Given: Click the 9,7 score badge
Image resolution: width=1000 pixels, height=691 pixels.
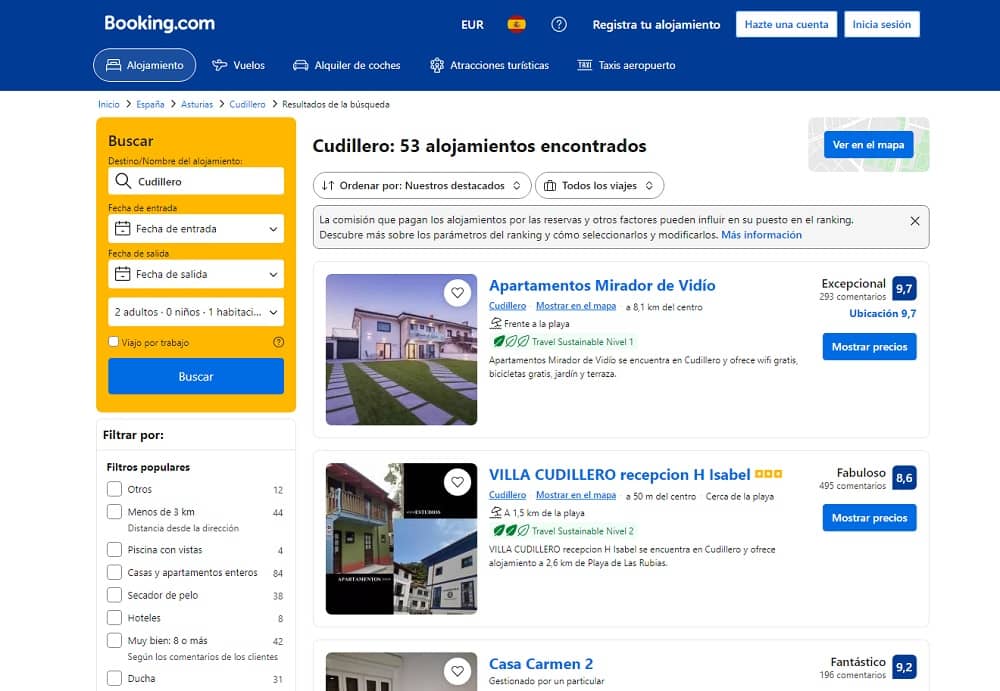Looking at the screenshot, I should click(904, 288).
